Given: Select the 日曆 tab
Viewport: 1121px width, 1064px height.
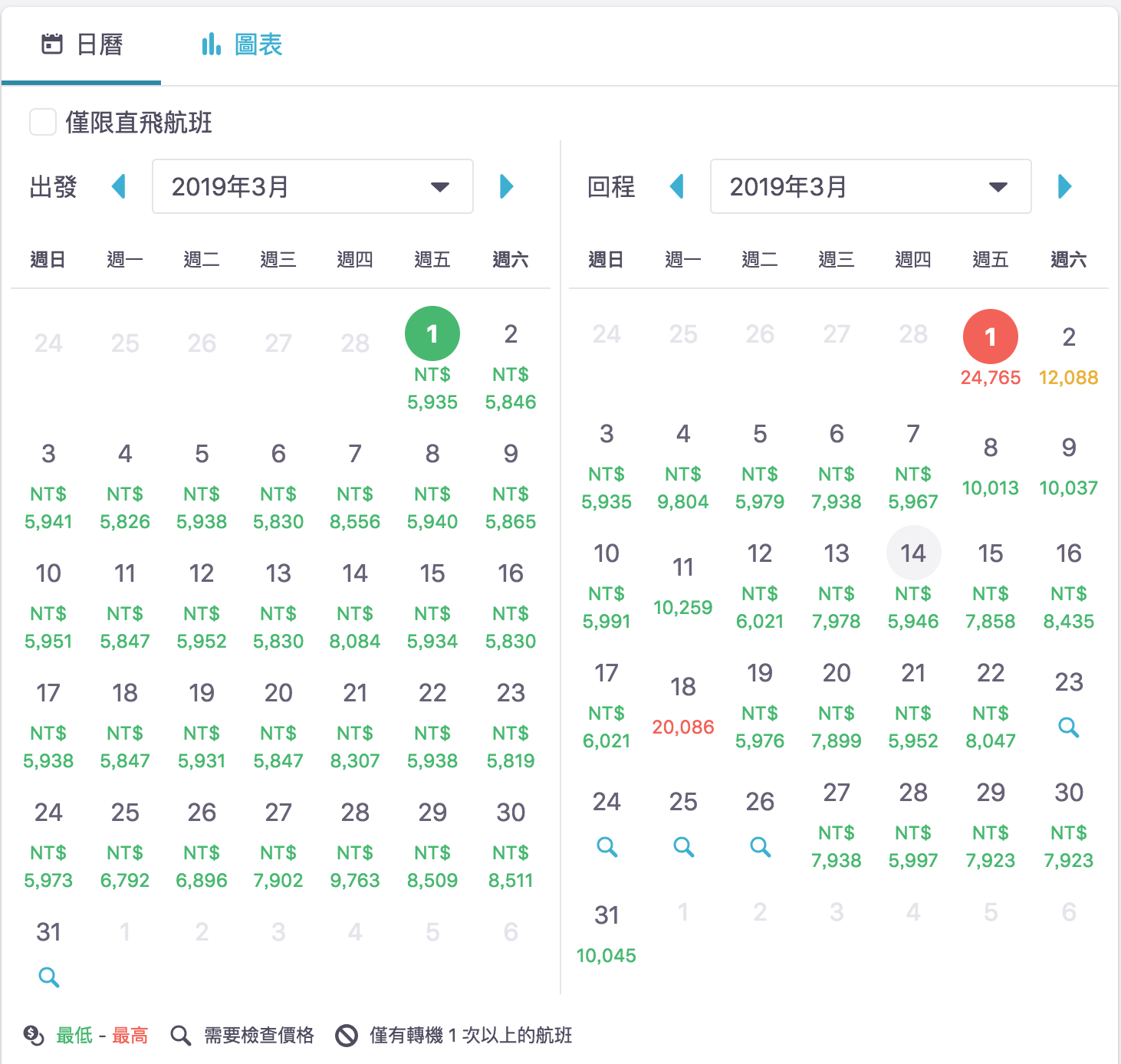Looking at the screenshot, I should tap(82, 44).
